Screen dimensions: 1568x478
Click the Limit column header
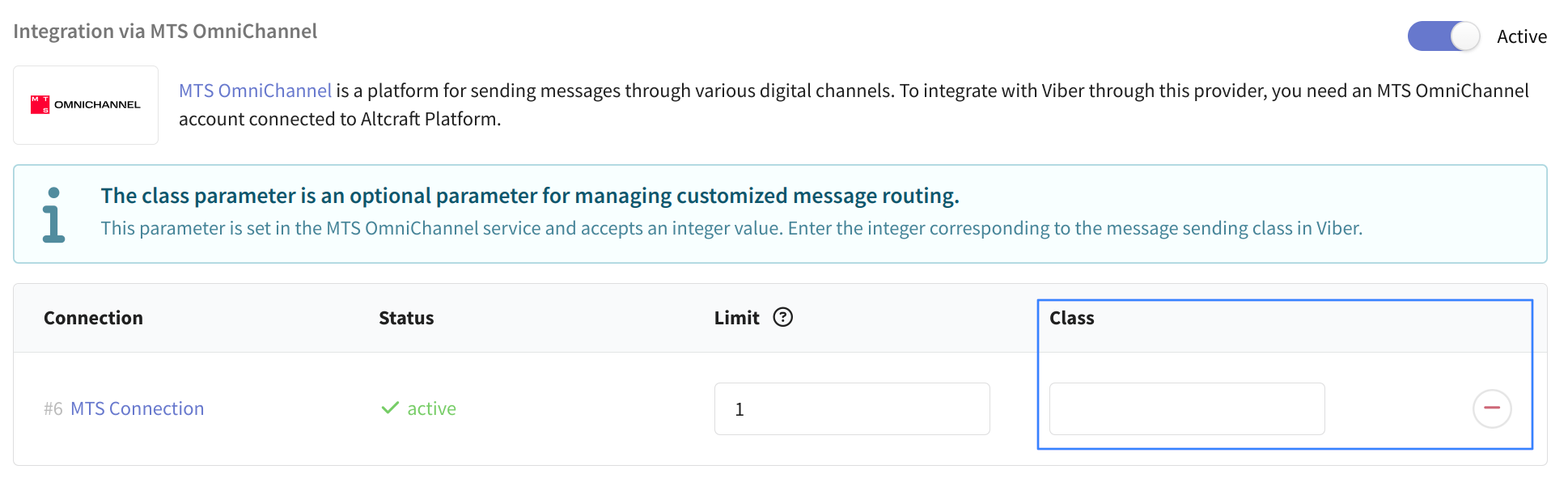pyautogui.click(x=736, y=318)
